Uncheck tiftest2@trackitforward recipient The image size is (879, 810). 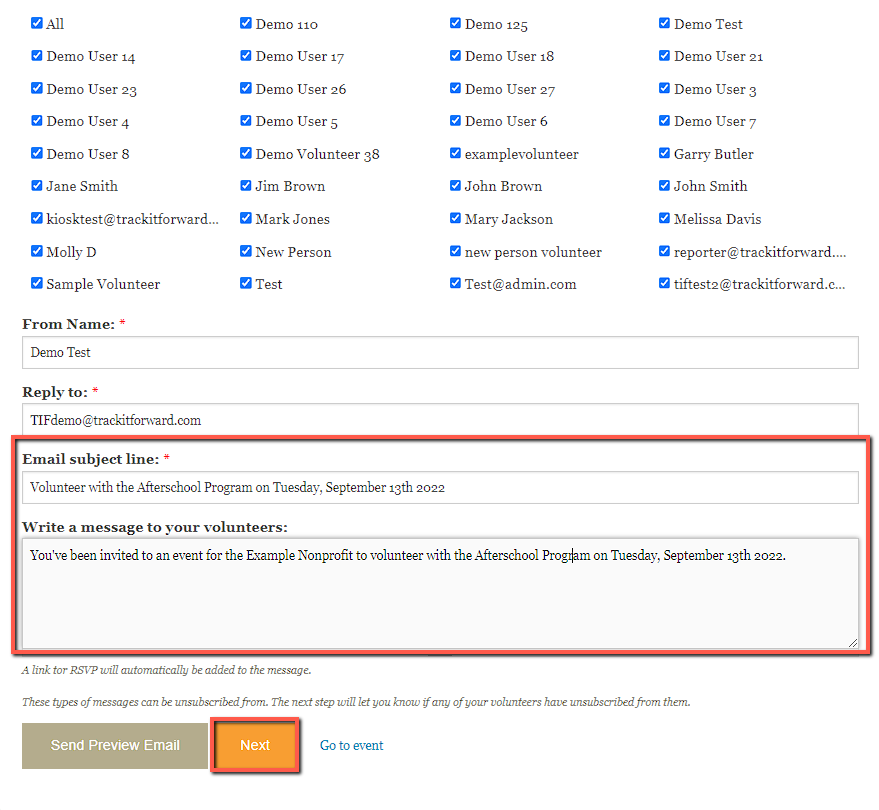(x=664, y=283)
